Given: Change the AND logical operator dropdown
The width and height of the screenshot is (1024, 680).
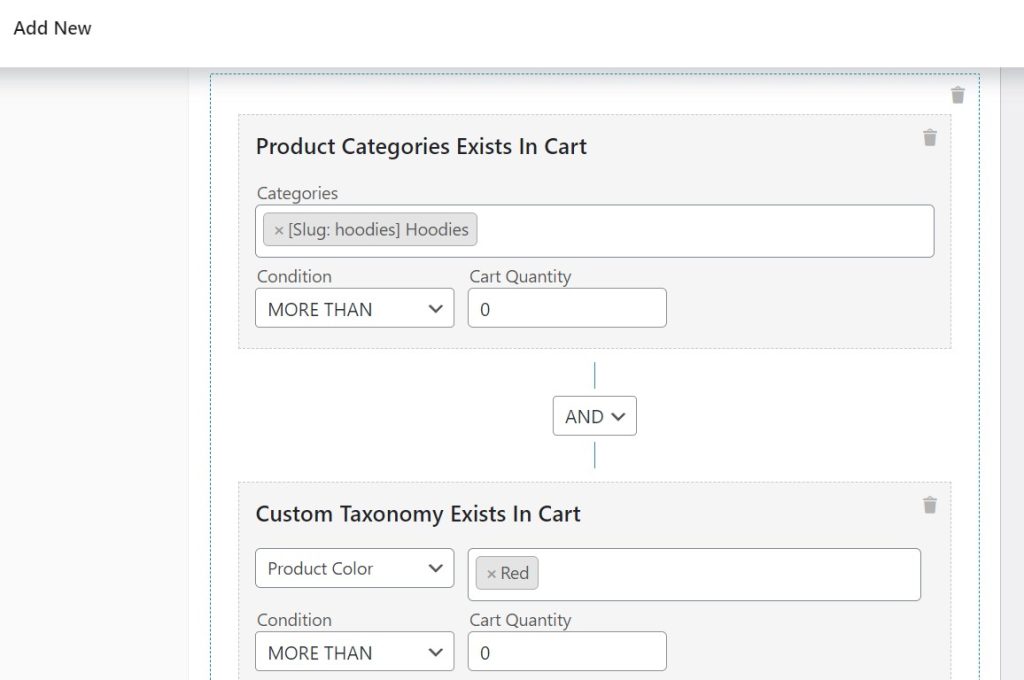Looking at the screenshot, I should coord(594,416).
